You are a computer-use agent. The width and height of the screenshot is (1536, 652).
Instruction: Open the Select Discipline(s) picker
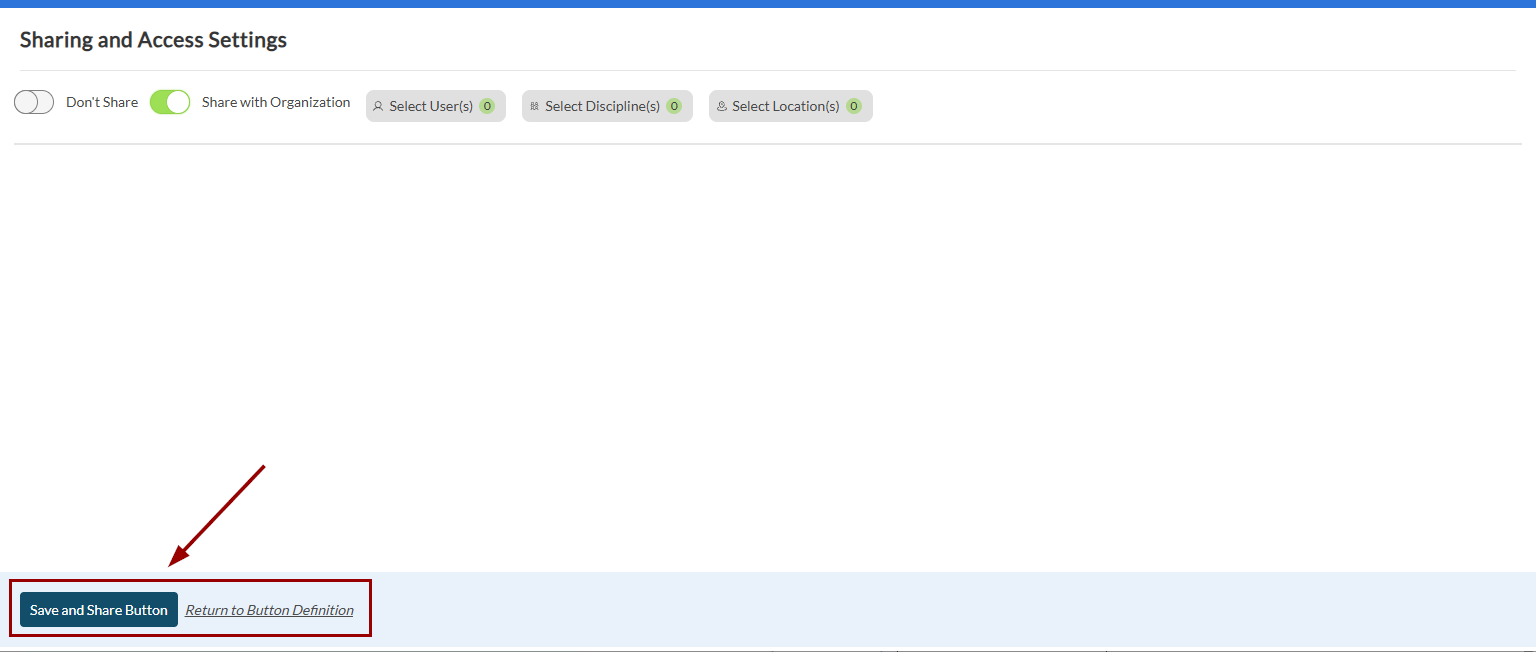[607, 106]
